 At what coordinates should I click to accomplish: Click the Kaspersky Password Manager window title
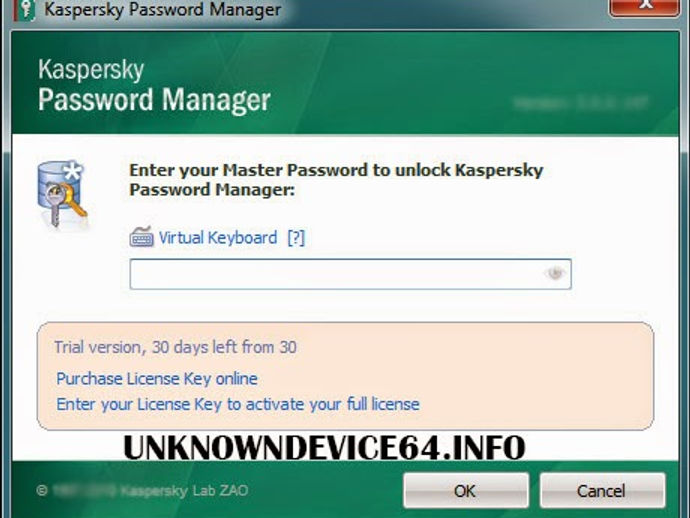tap(162, 10)
